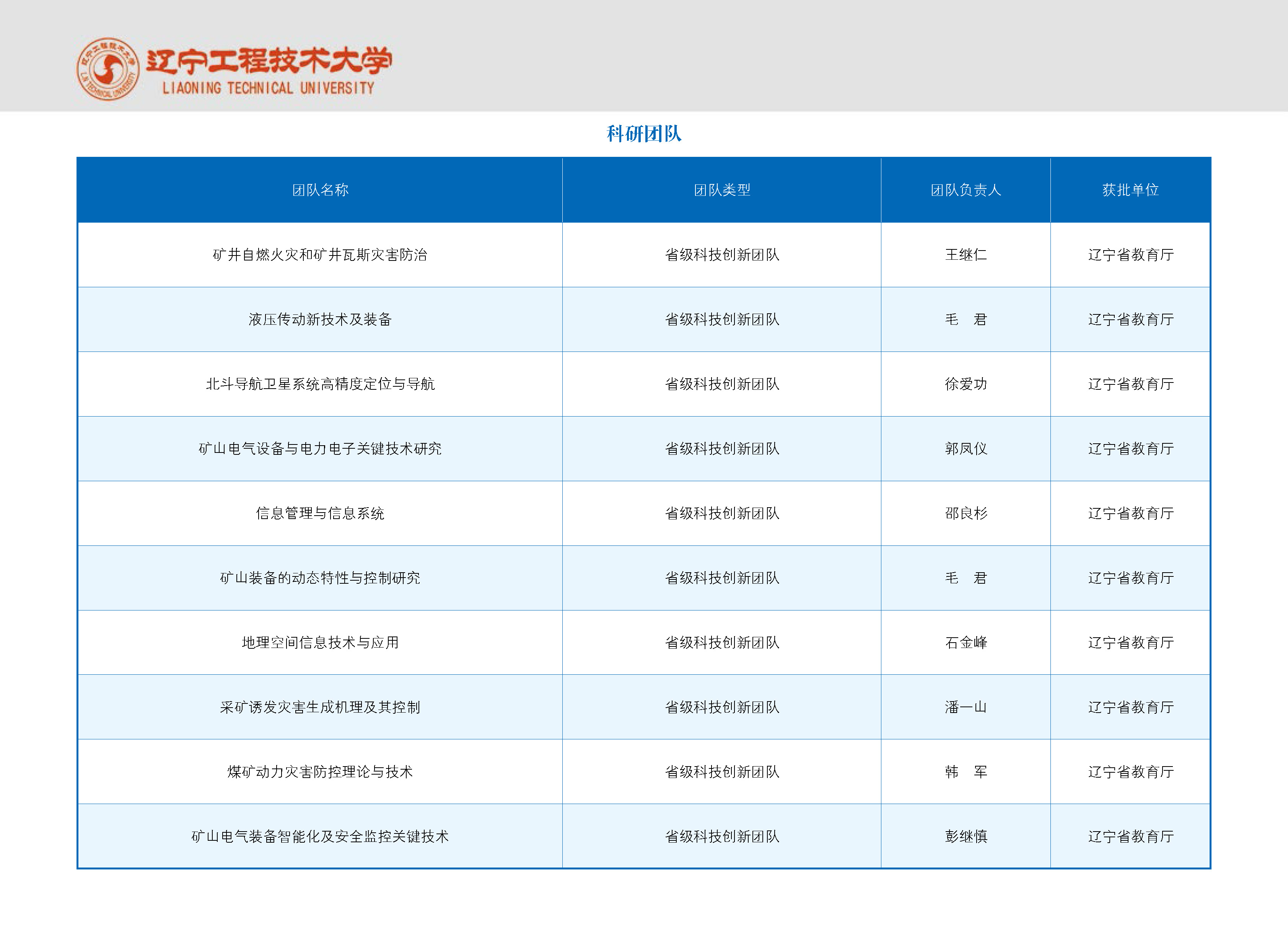Image resolution: width=1288 pixels, height=949 pixels.
Task: Click 辽宁省教育厅 in the 石金峰 row
Action: 1131,642
